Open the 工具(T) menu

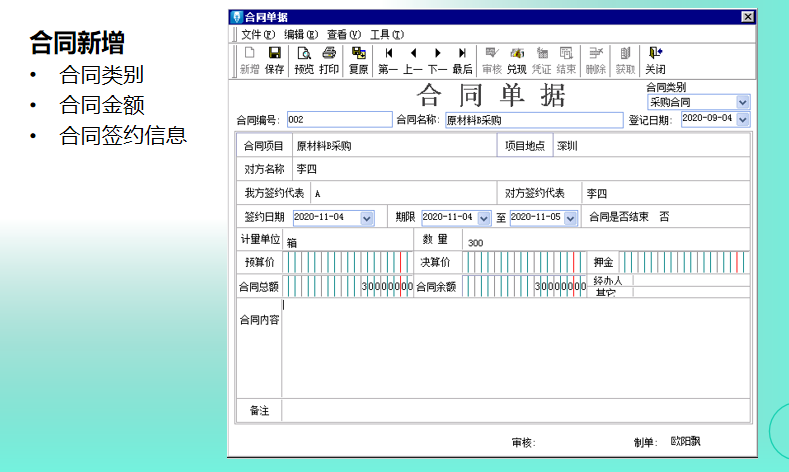pos(387,35)
